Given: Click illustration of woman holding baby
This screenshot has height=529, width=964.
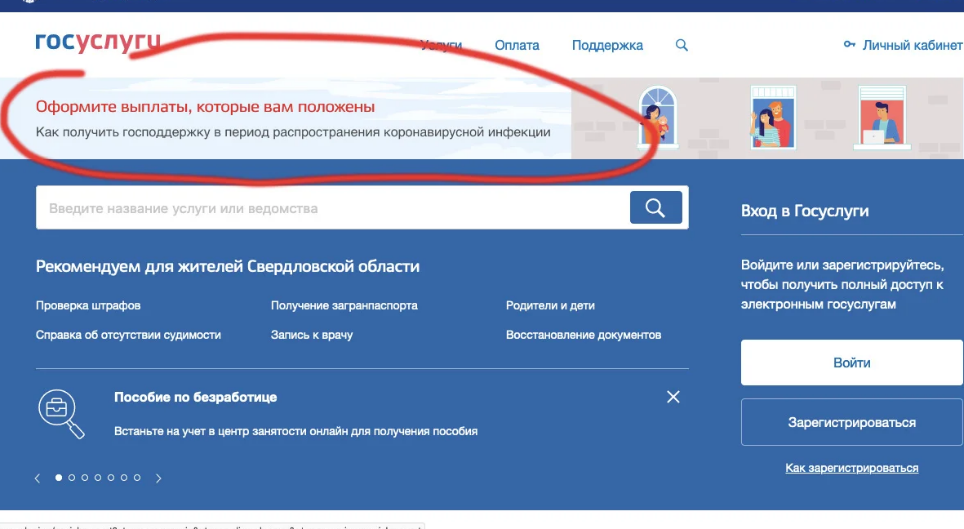Looking at the screenshot, I should pos(657,117).
